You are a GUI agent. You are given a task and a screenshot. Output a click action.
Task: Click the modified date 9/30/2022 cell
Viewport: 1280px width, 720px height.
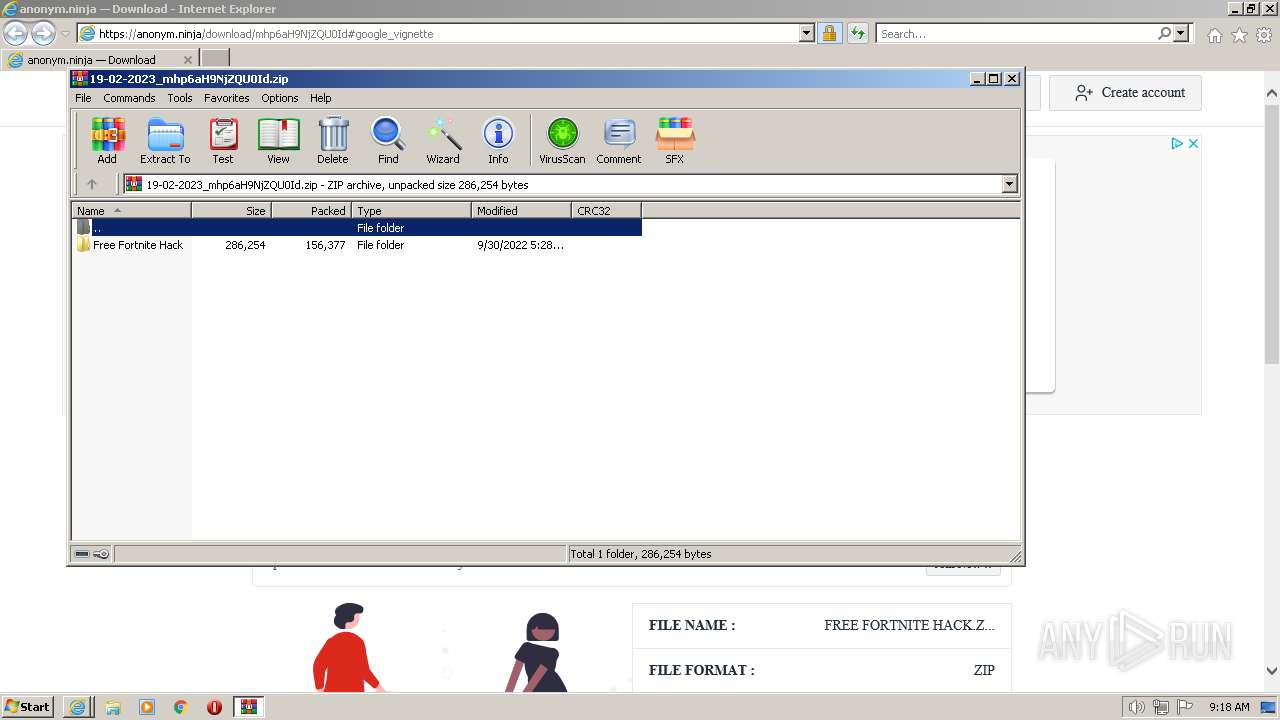pos(520,245)
